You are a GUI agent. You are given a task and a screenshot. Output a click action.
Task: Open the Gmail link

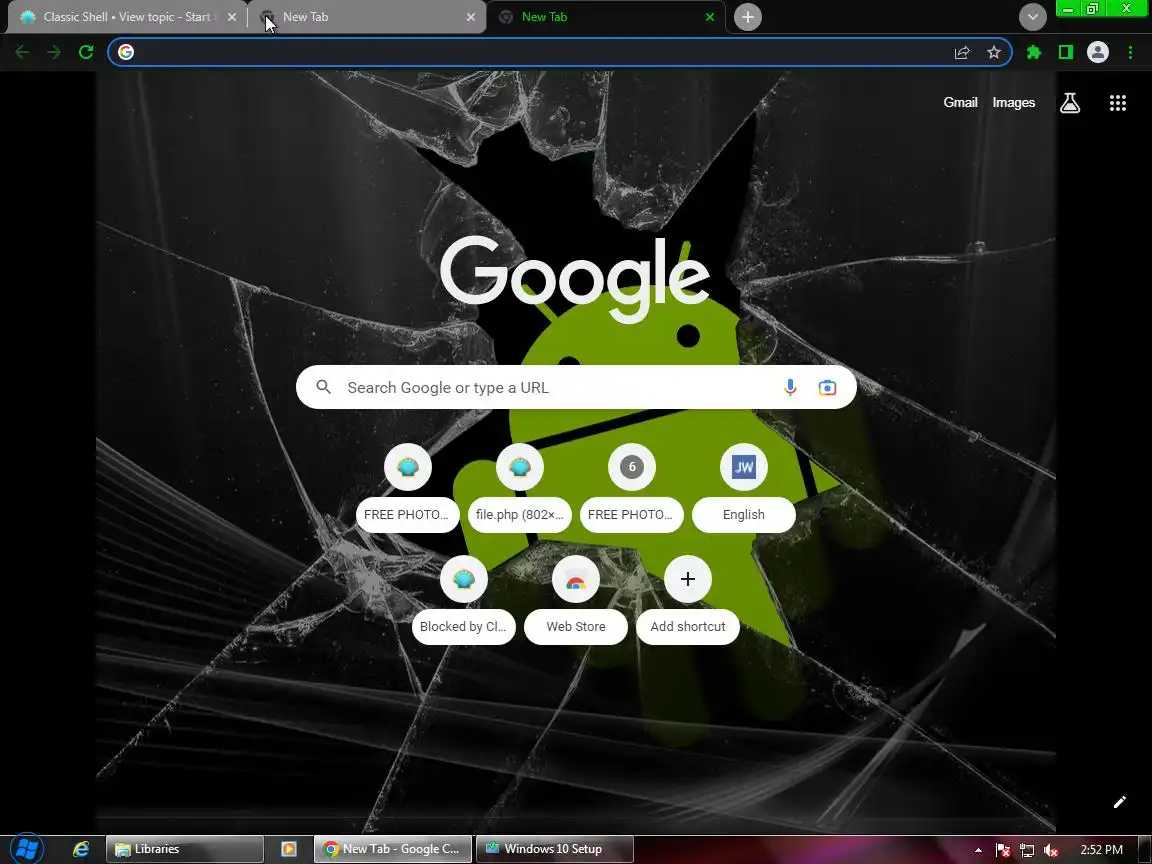[960, 103]
